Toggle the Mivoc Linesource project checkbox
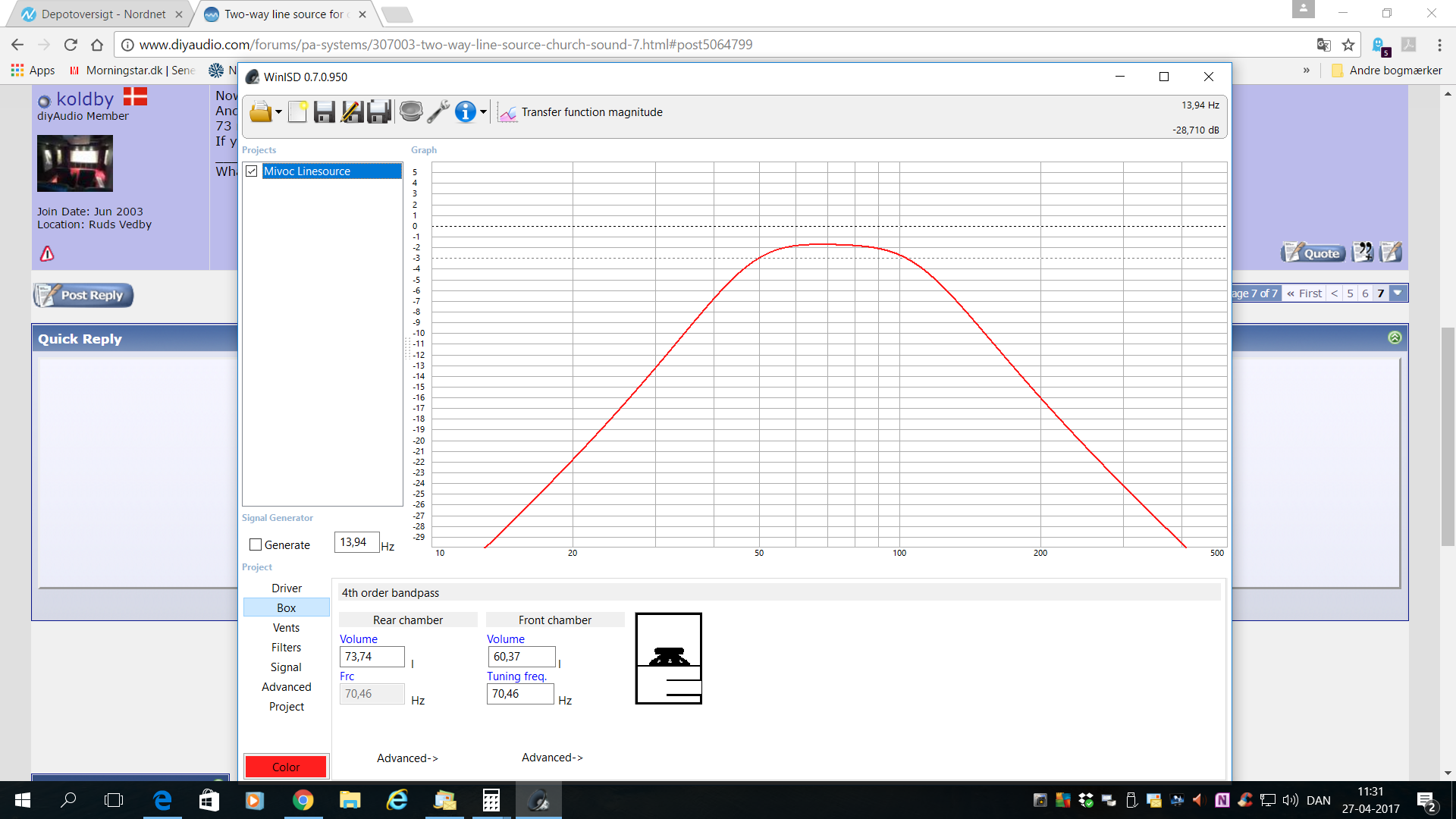The image size is (1456, 819). coord(252,171)
